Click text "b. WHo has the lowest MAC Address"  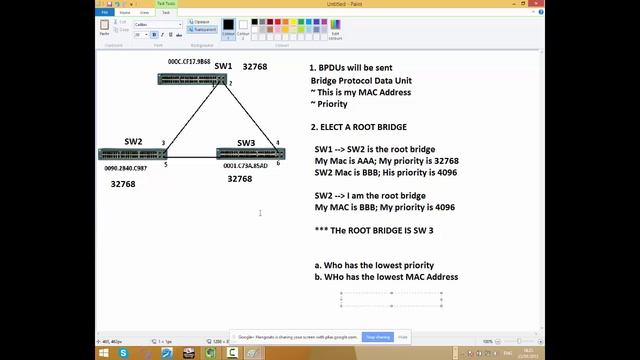click(386, 277)
